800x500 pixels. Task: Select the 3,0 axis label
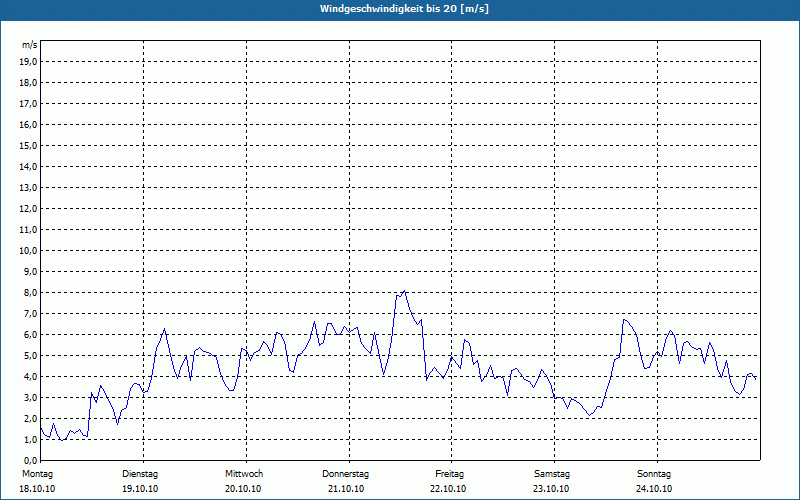click(31, 397)
